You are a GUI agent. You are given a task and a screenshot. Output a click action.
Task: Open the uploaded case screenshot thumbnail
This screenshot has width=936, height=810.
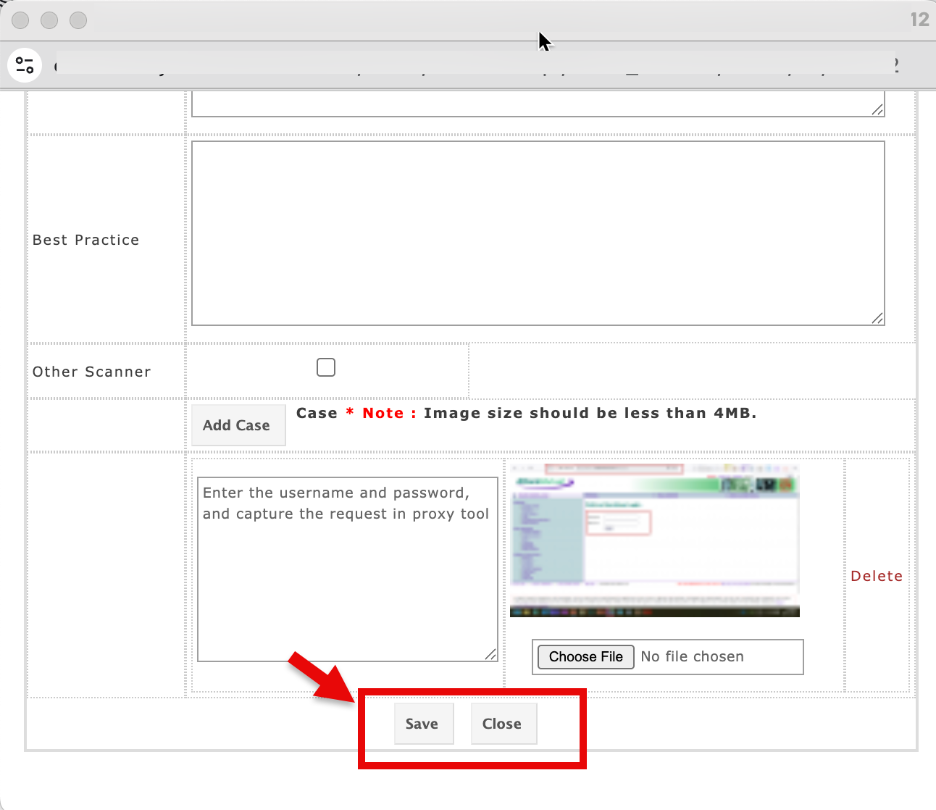coord(655,540)
